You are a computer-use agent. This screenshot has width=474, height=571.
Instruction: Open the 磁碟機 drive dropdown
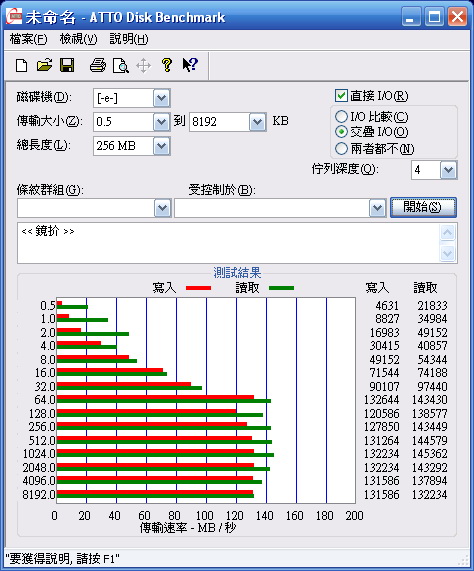coord(161,98)
